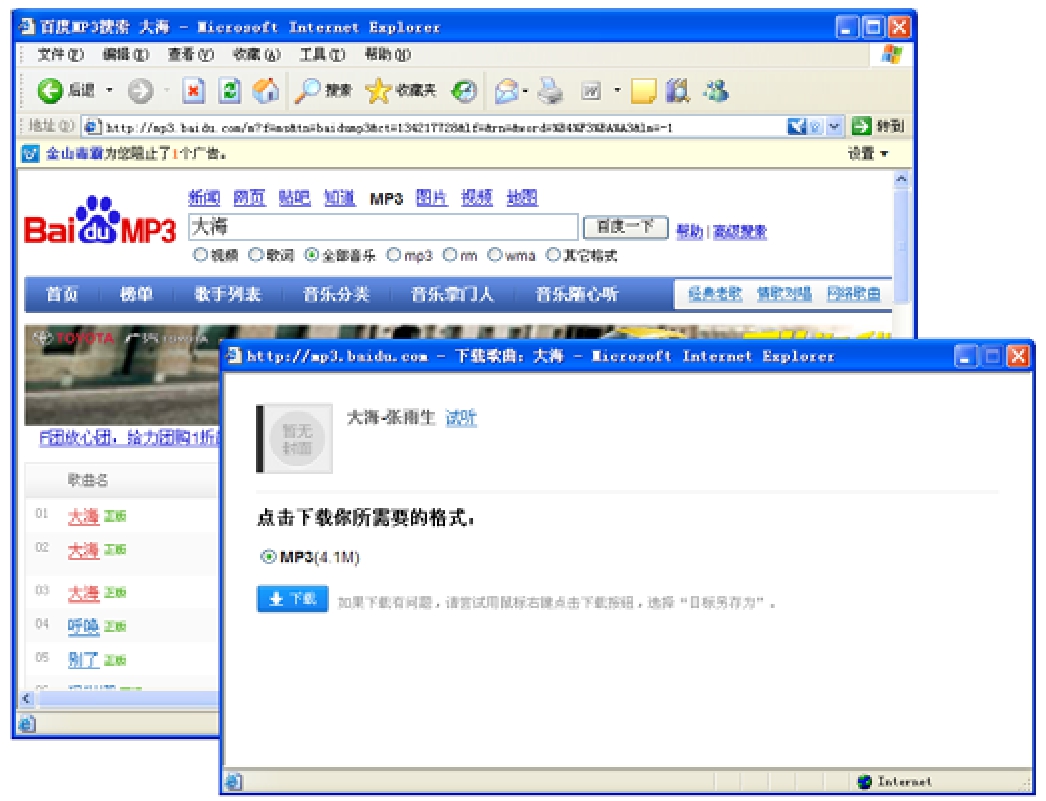
Task: Open the 文件 menu
Action: tap(61, 55)
